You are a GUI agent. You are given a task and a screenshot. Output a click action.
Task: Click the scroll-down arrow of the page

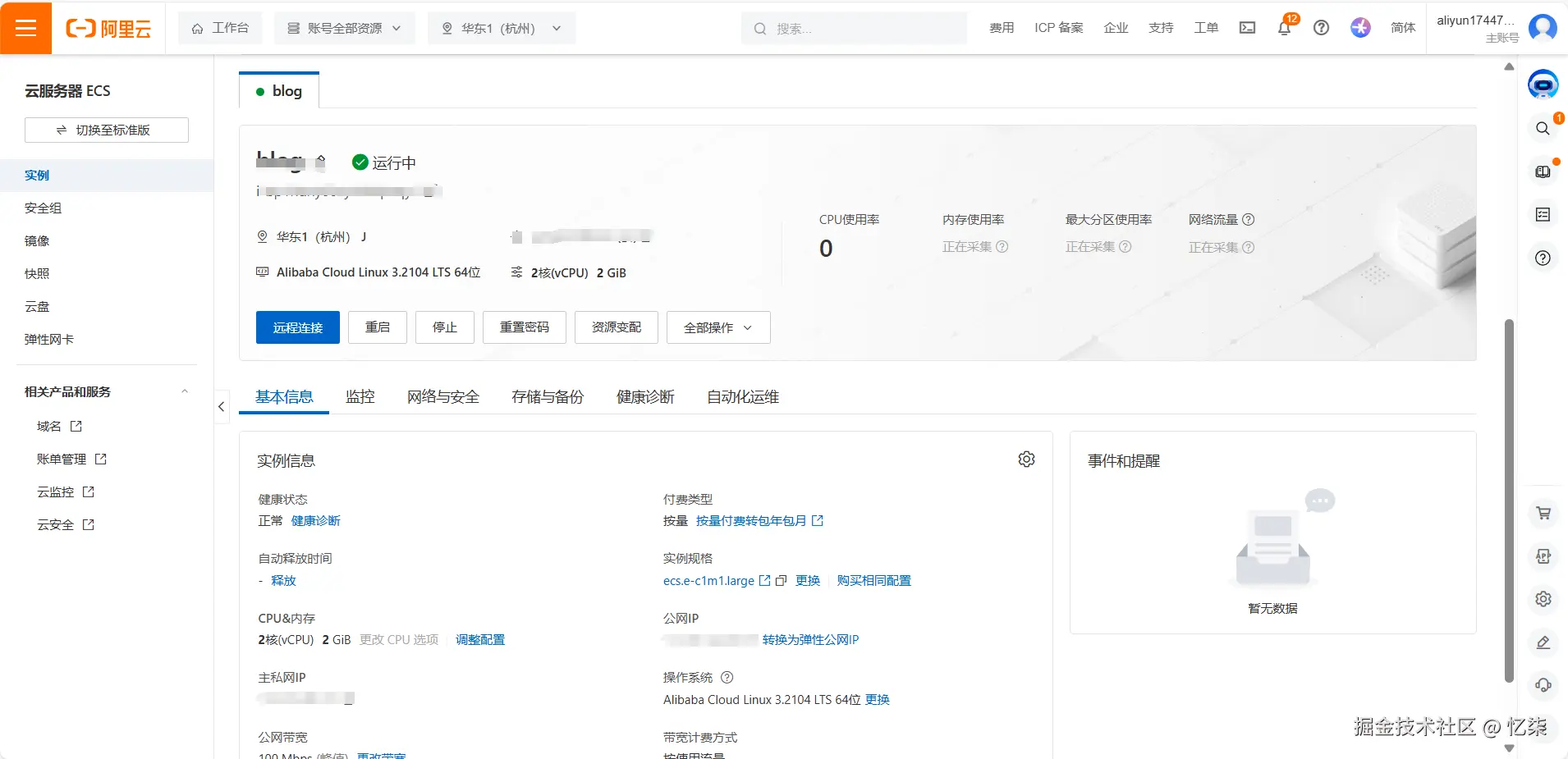tap(1509, 748)
